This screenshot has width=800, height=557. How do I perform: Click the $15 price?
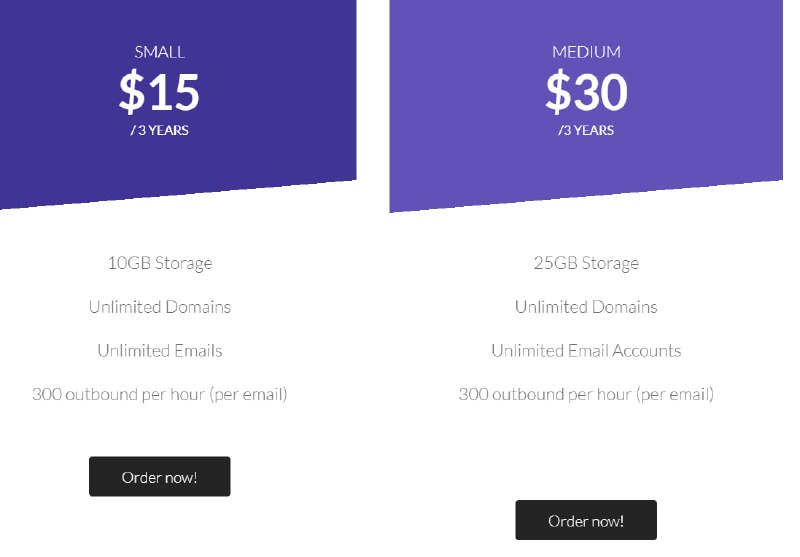coord(160,92)
